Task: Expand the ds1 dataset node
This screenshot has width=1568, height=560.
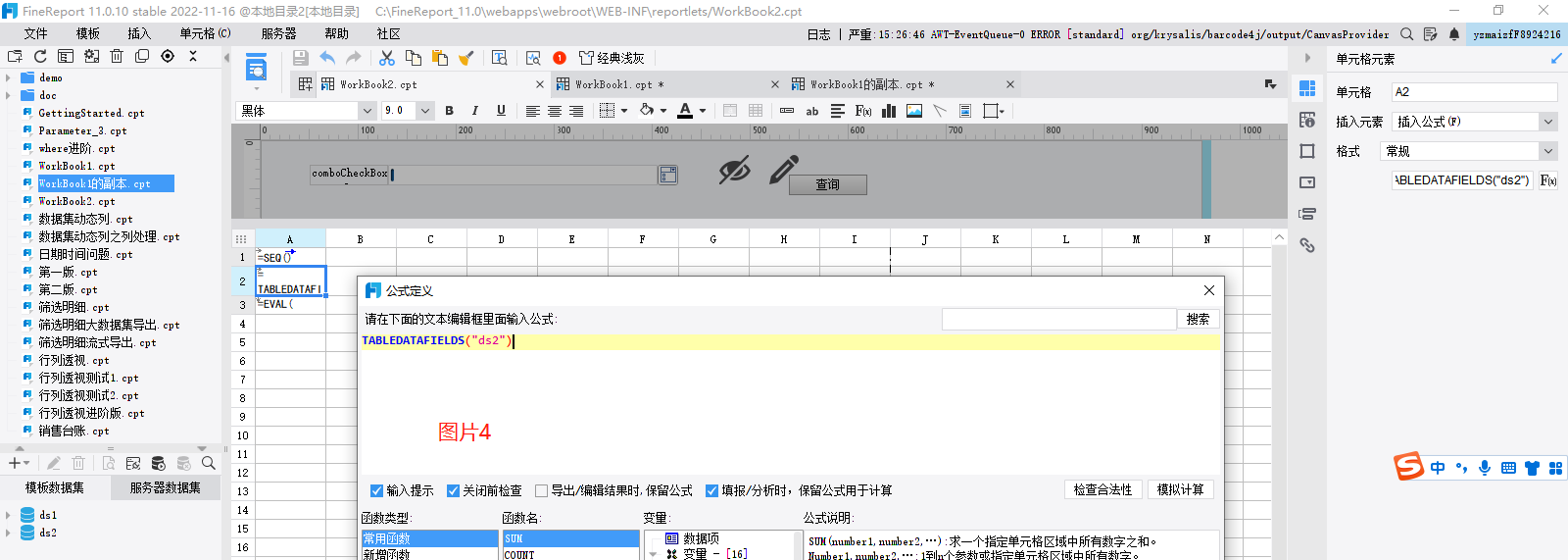Action: 9,515
